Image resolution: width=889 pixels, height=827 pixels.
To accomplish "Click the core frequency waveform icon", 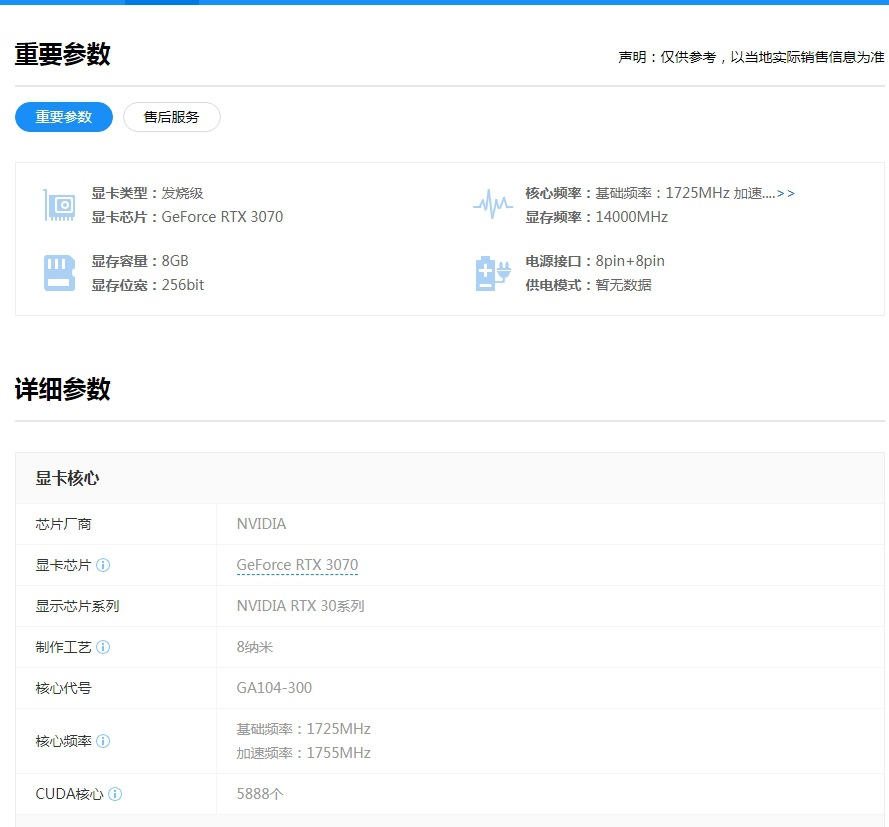I will click(493, 203).
